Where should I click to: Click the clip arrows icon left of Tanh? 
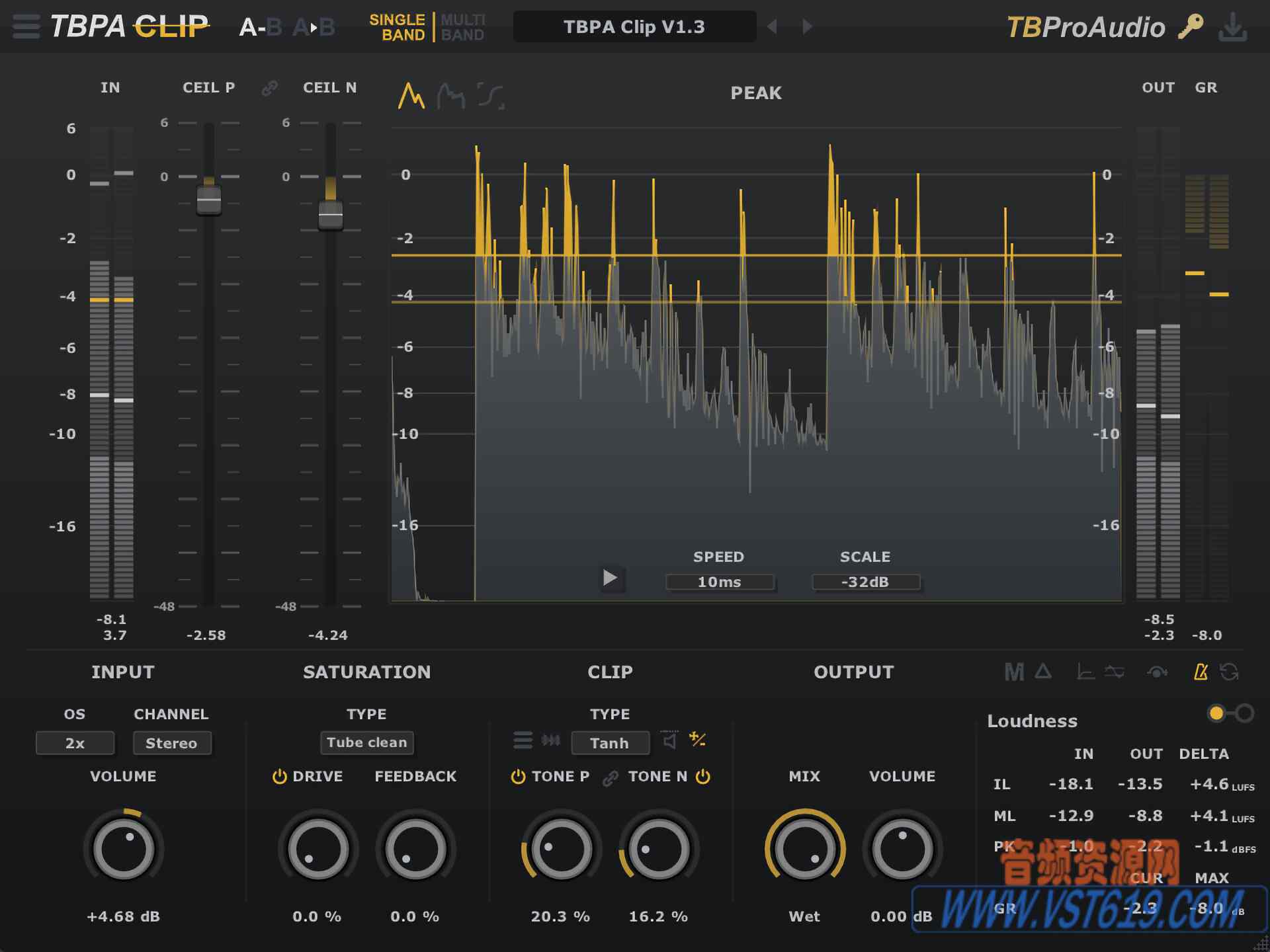tap(550, 740)
